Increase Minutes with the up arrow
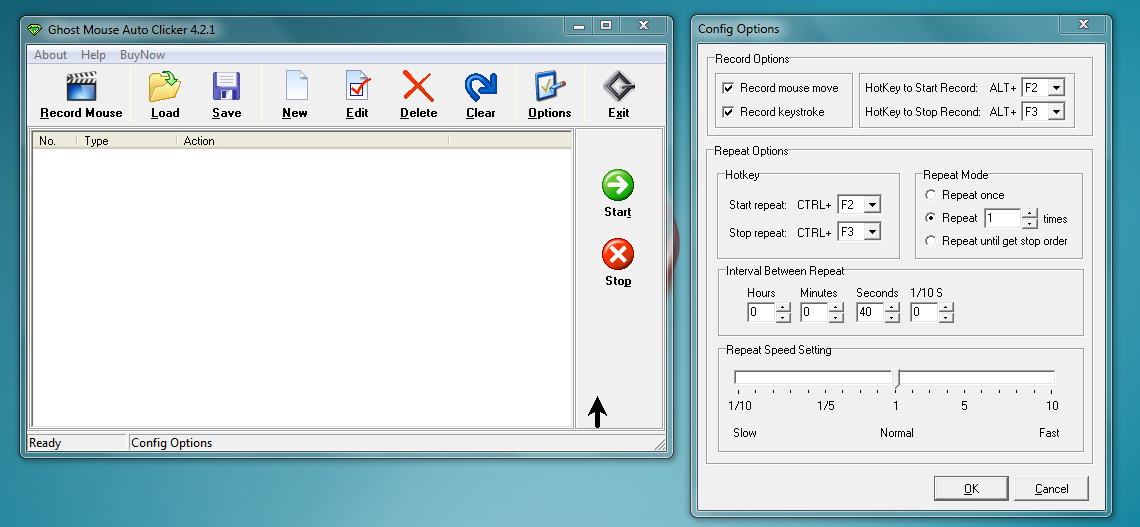Viewport: 1140px width, 527px height. 836,308
